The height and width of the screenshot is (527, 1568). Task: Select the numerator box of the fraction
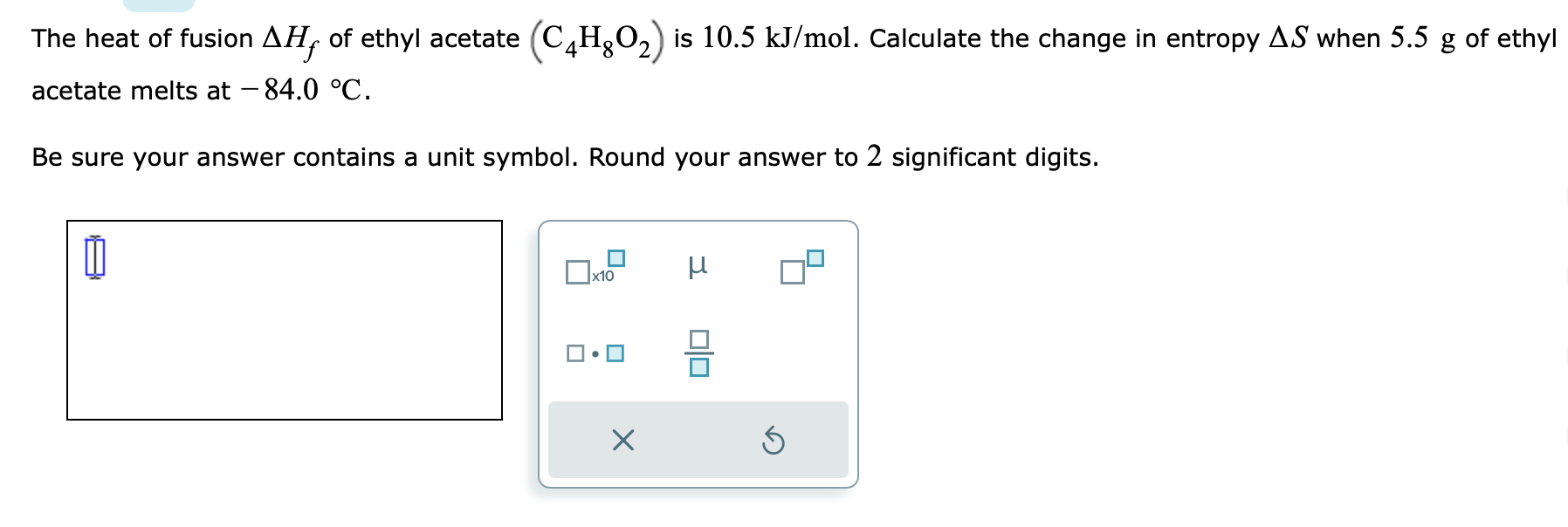tap(698, 339)
